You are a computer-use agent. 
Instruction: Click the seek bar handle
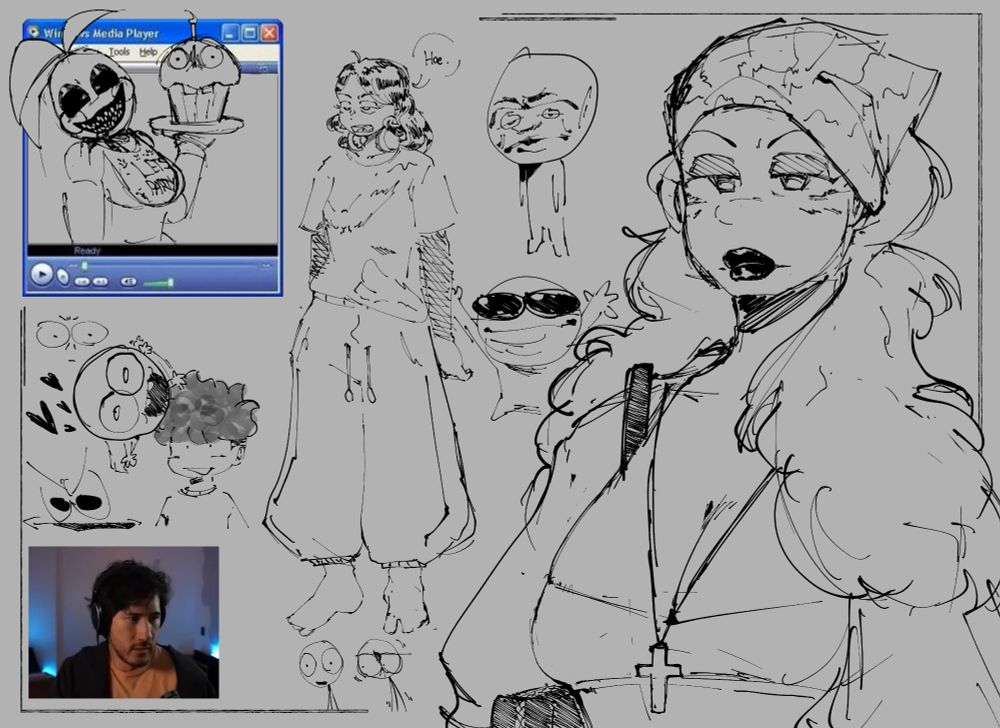pos(84,266)
